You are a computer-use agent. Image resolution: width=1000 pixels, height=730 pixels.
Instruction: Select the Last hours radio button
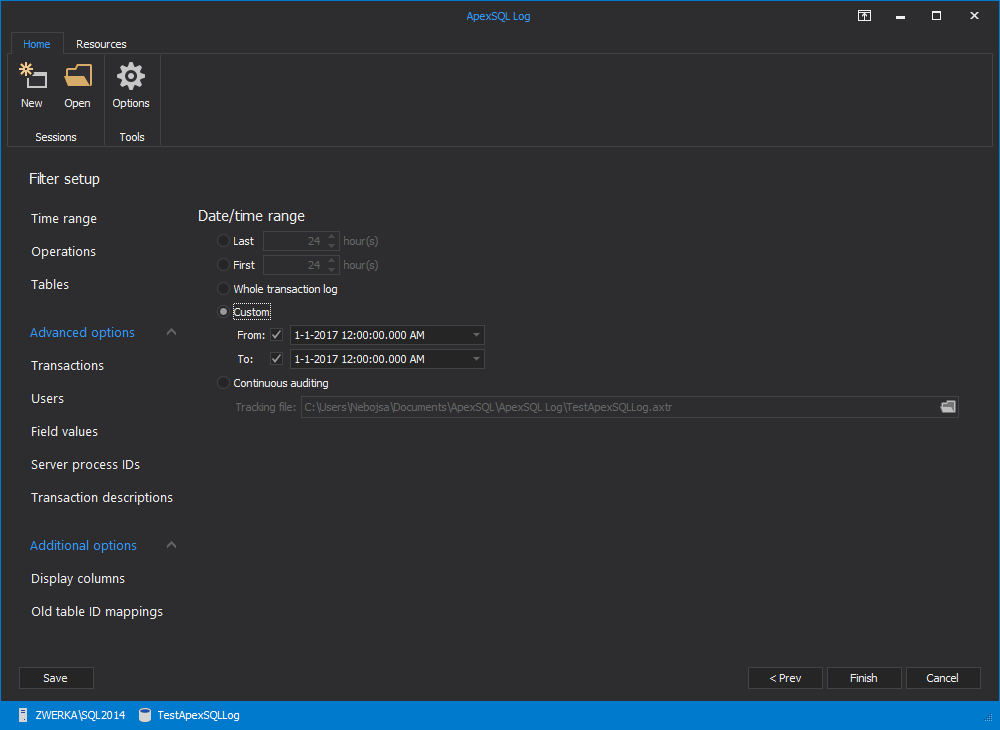coord(223,241)
